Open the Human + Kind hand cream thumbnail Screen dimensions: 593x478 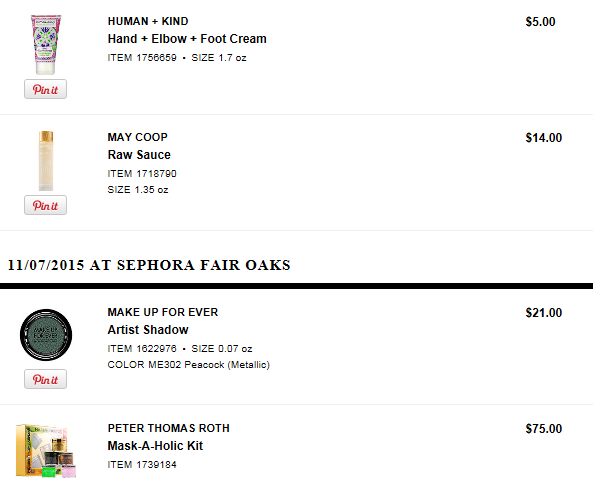coord(46,45)
